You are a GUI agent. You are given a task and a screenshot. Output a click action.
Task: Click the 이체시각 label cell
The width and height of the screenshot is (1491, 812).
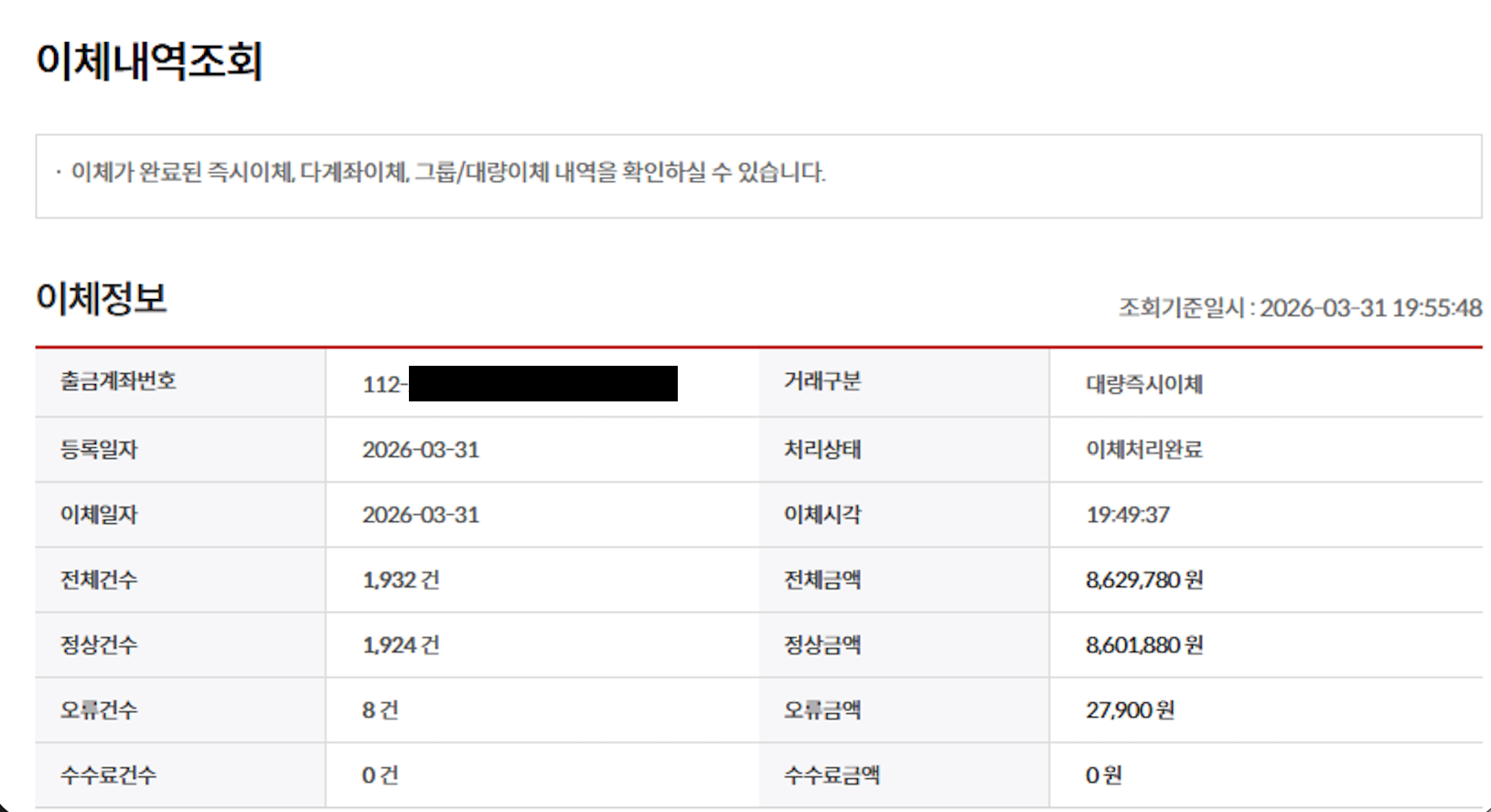pos(904,515)
